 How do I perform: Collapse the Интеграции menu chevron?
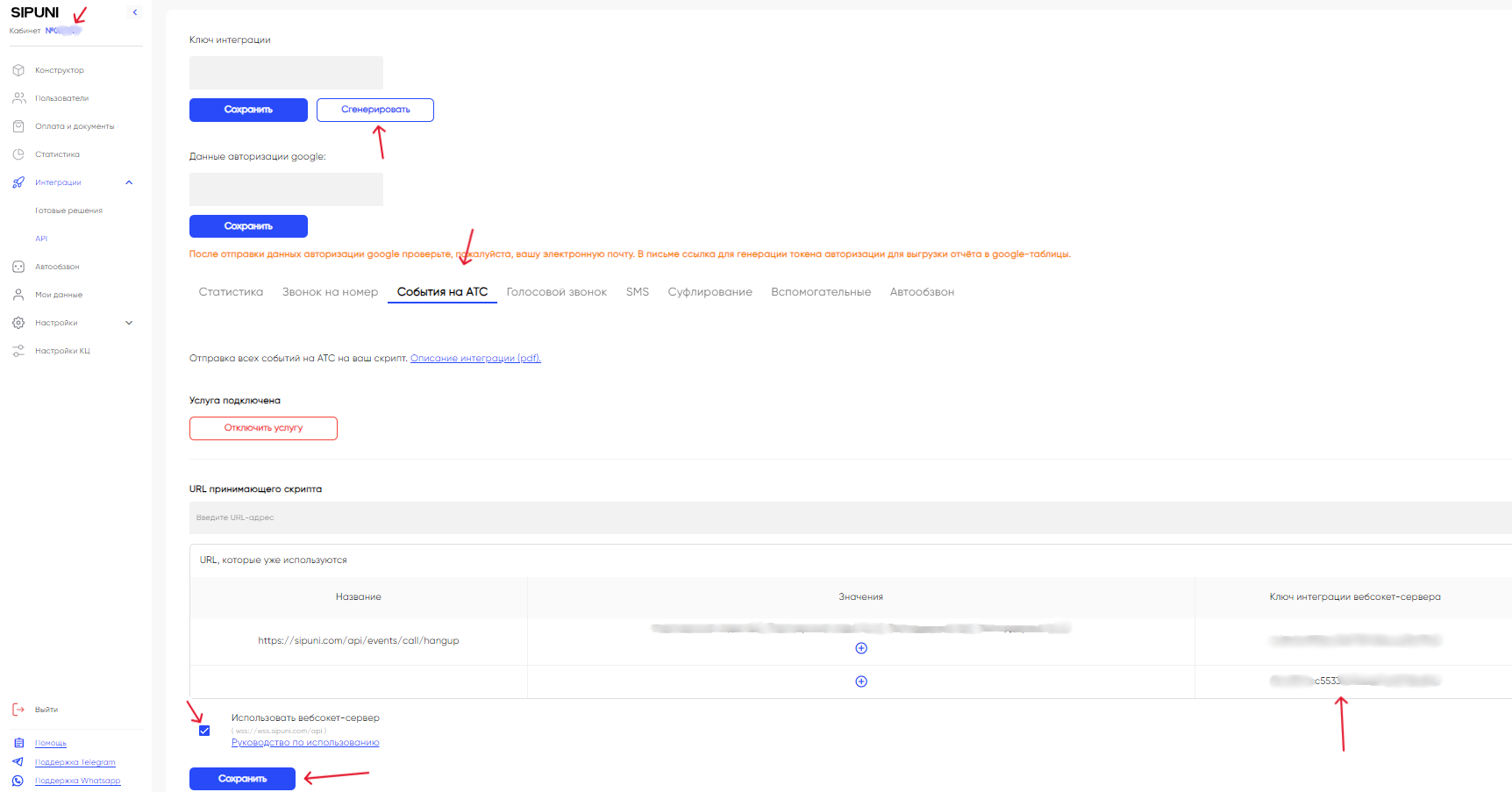129,182
